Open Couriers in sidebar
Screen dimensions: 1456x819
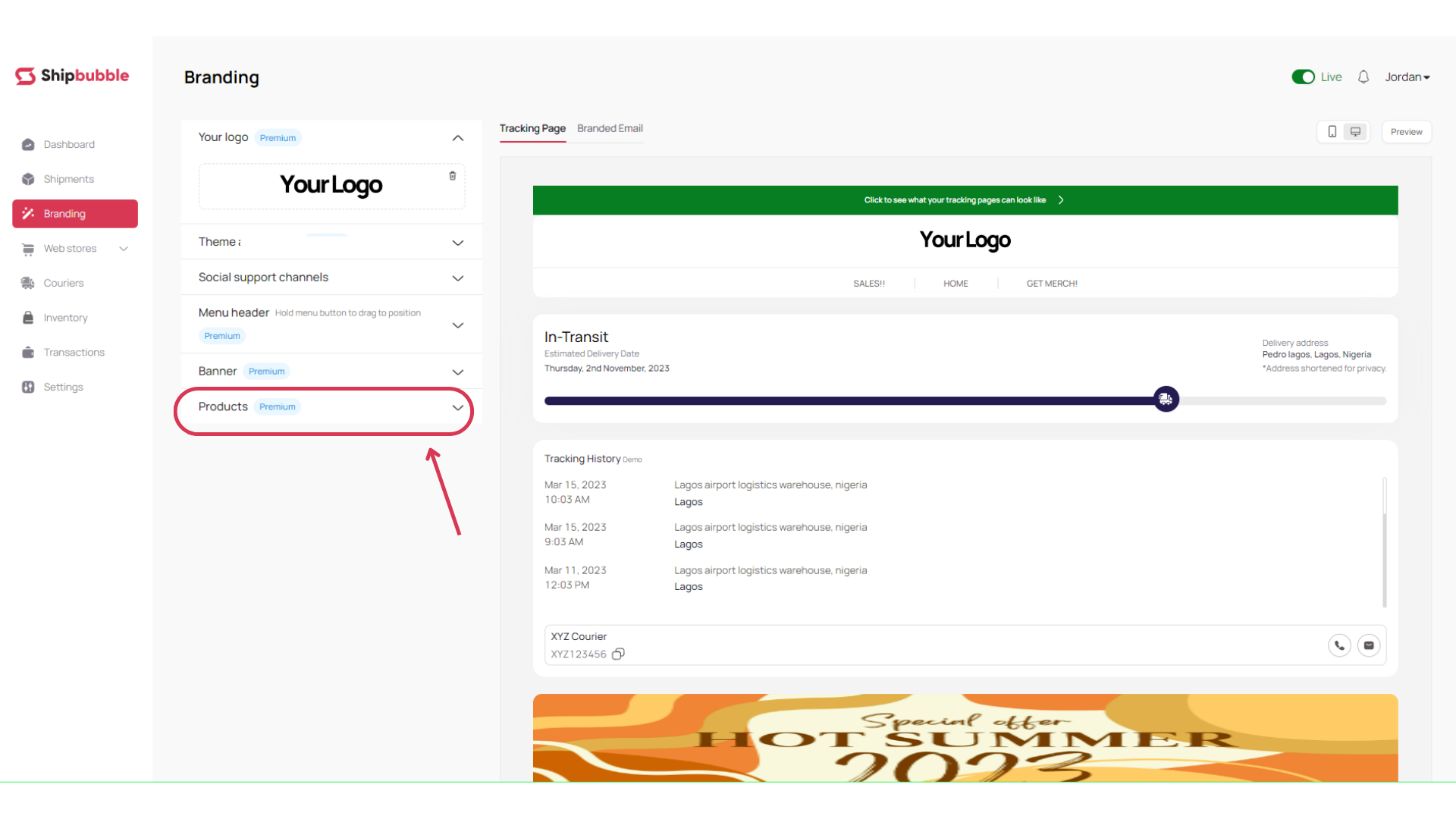click(x=64, y=283)
